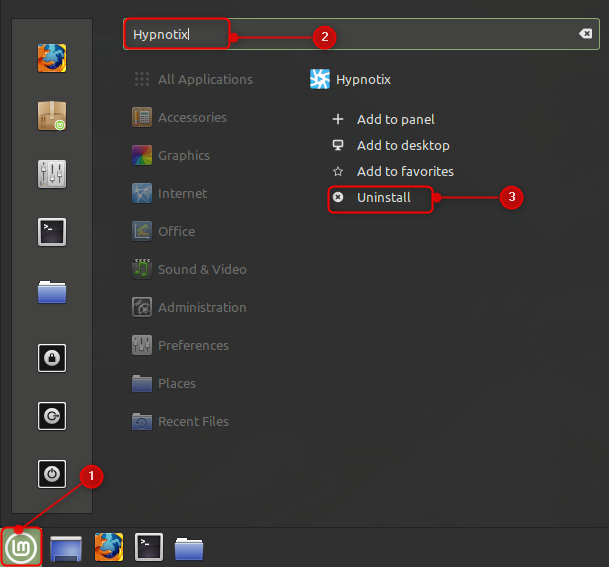The width and height of the screenshot is (609, 567).
Task: Click the plus icon beside Add to panel
Action: pos(338,119)
